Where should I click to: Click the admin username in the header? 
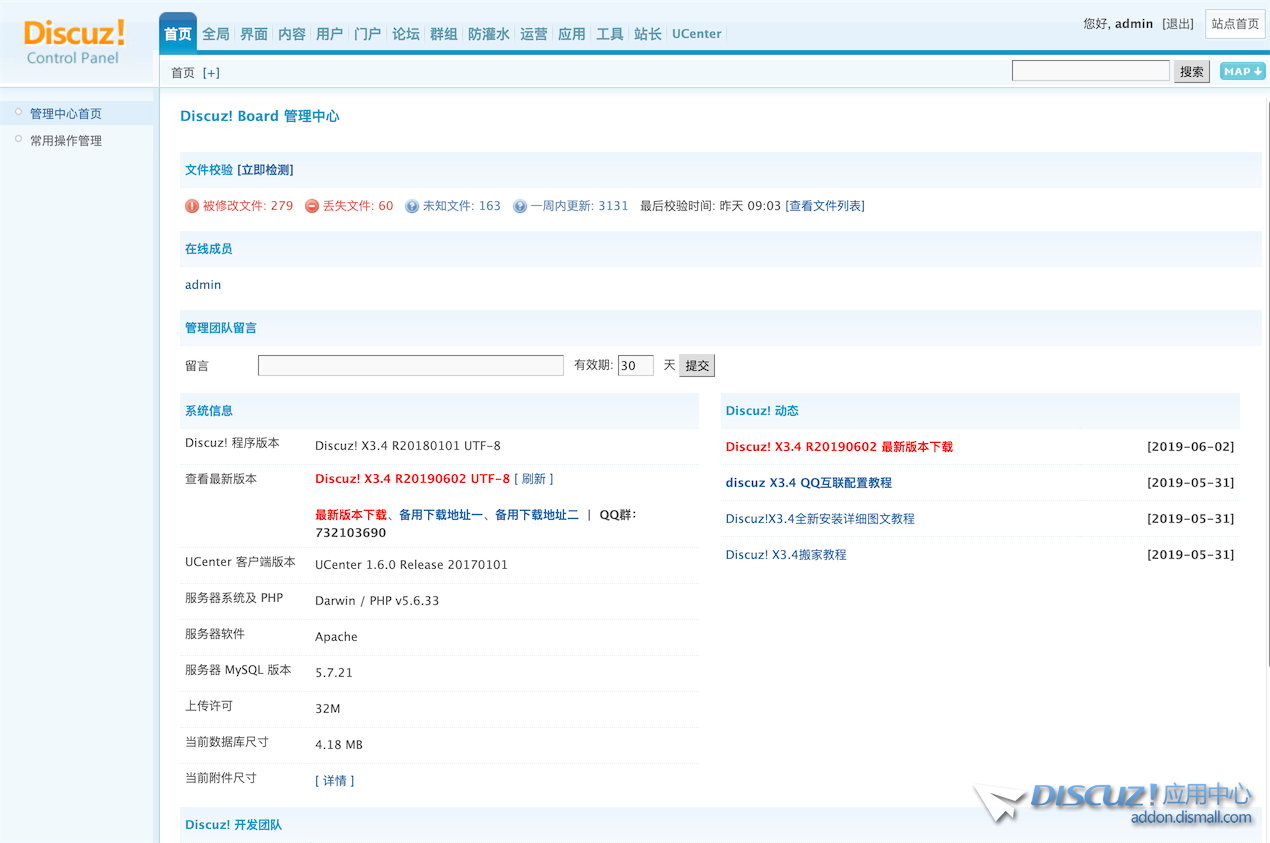pyautogui.click(x=1134, y=24)
